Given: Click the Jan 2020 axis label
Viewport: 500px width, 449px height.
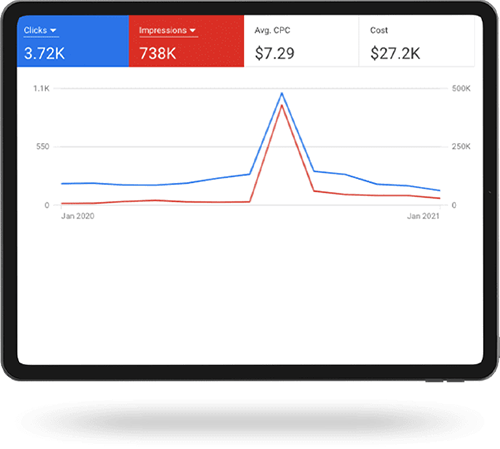Looking at the screenshot, I should pos(78,216).
